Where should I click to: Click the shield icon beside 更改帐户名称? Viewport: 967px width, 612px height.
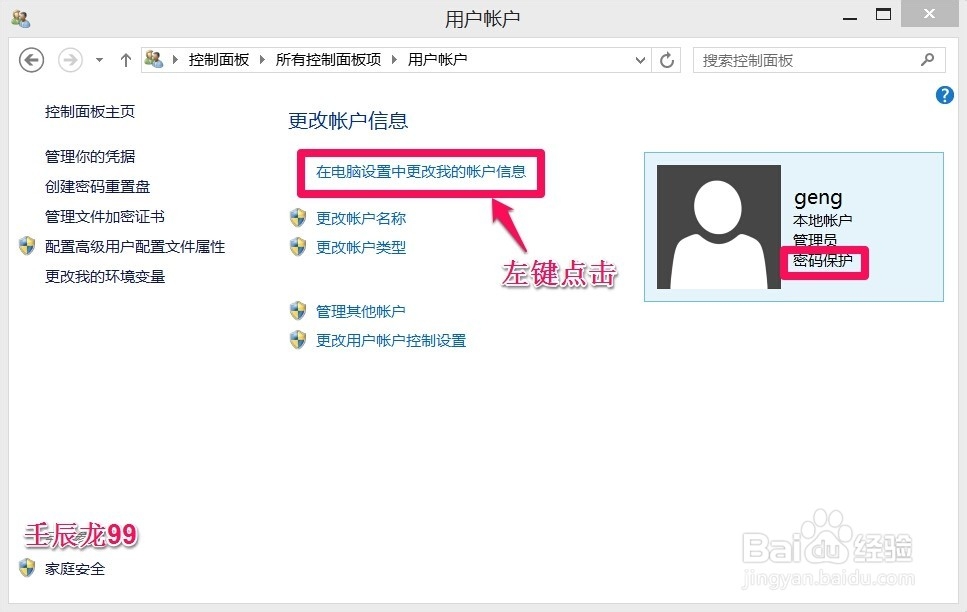pos(298,217)
